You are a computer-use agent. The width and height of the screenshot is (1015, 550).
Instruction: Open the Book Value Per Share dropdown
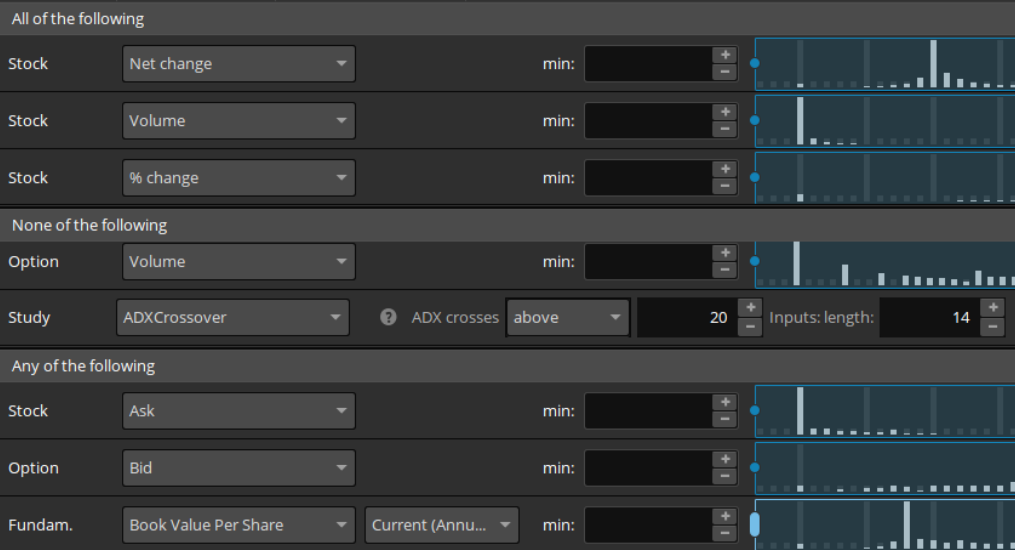point(239,525)
